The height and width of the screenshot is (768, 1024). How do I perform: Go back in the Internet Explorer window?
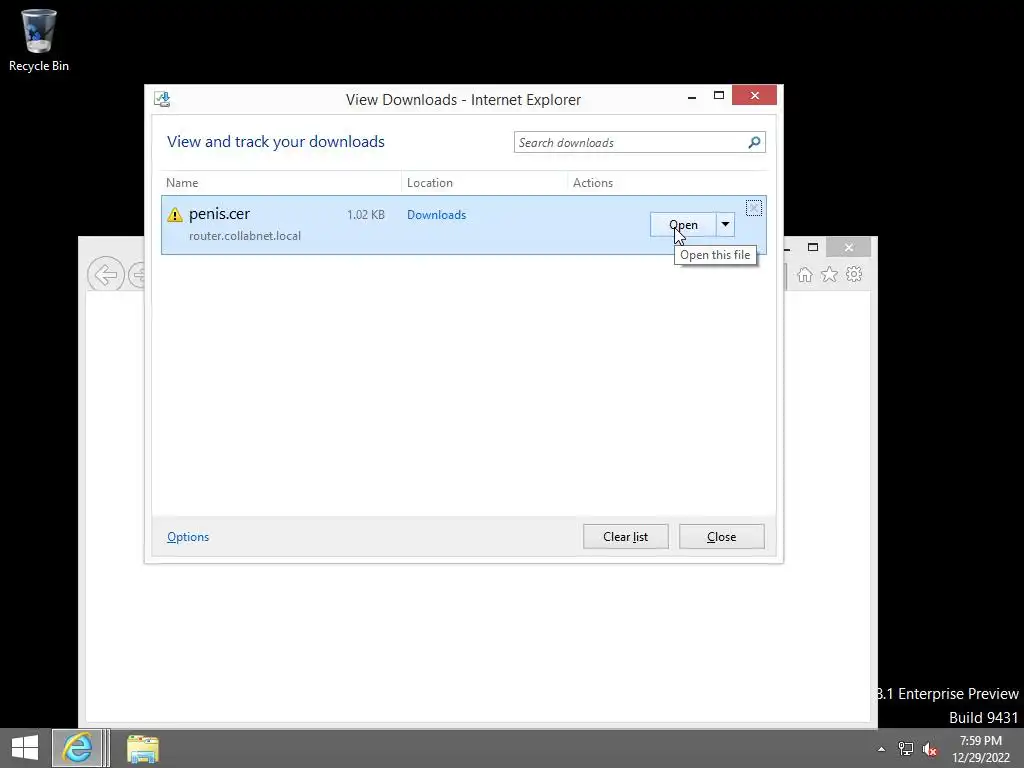(x=106, y=274)
